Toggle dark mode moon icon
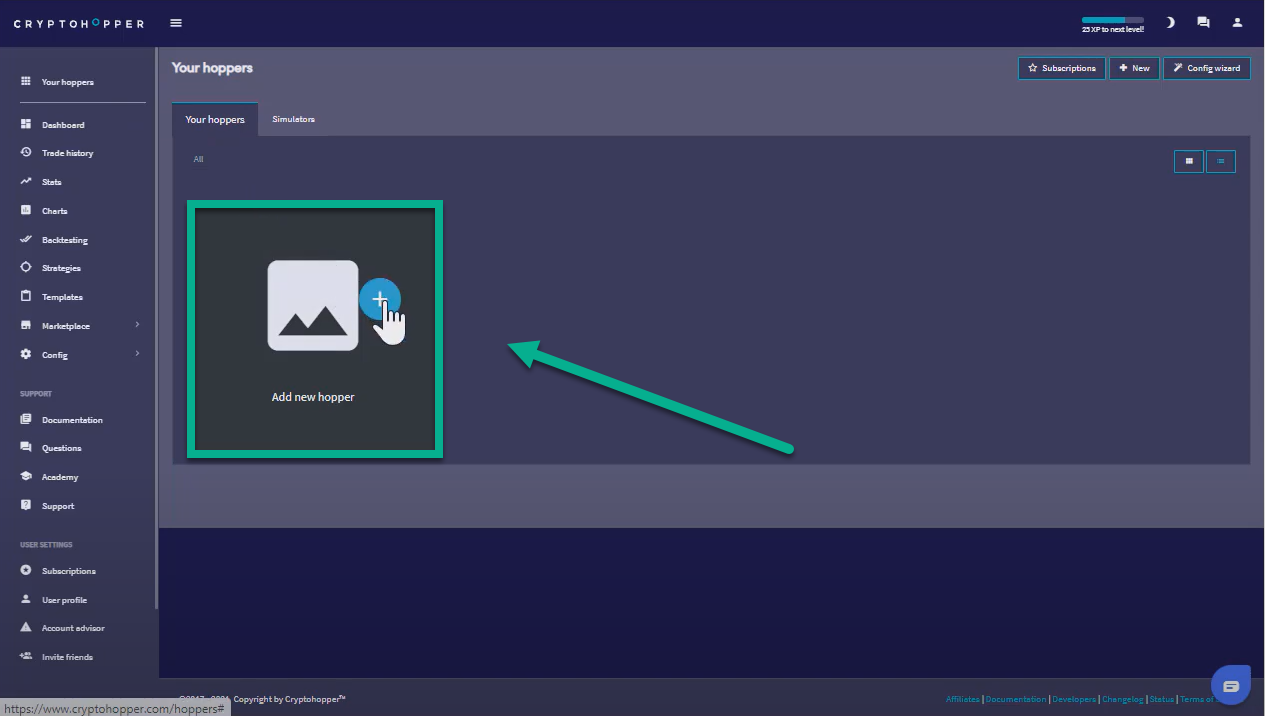The width and height of the screenshot is (1265, 716). pos(1170,23)
